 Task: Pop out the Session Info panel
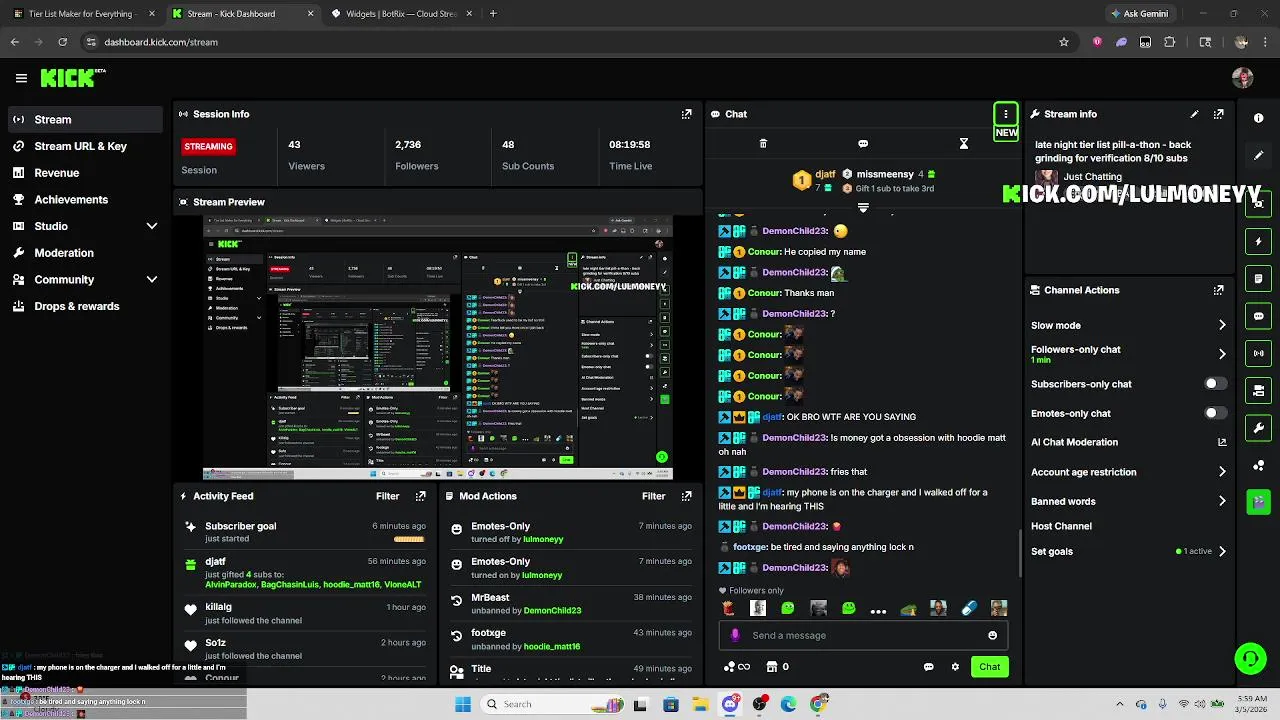[686, 114]
